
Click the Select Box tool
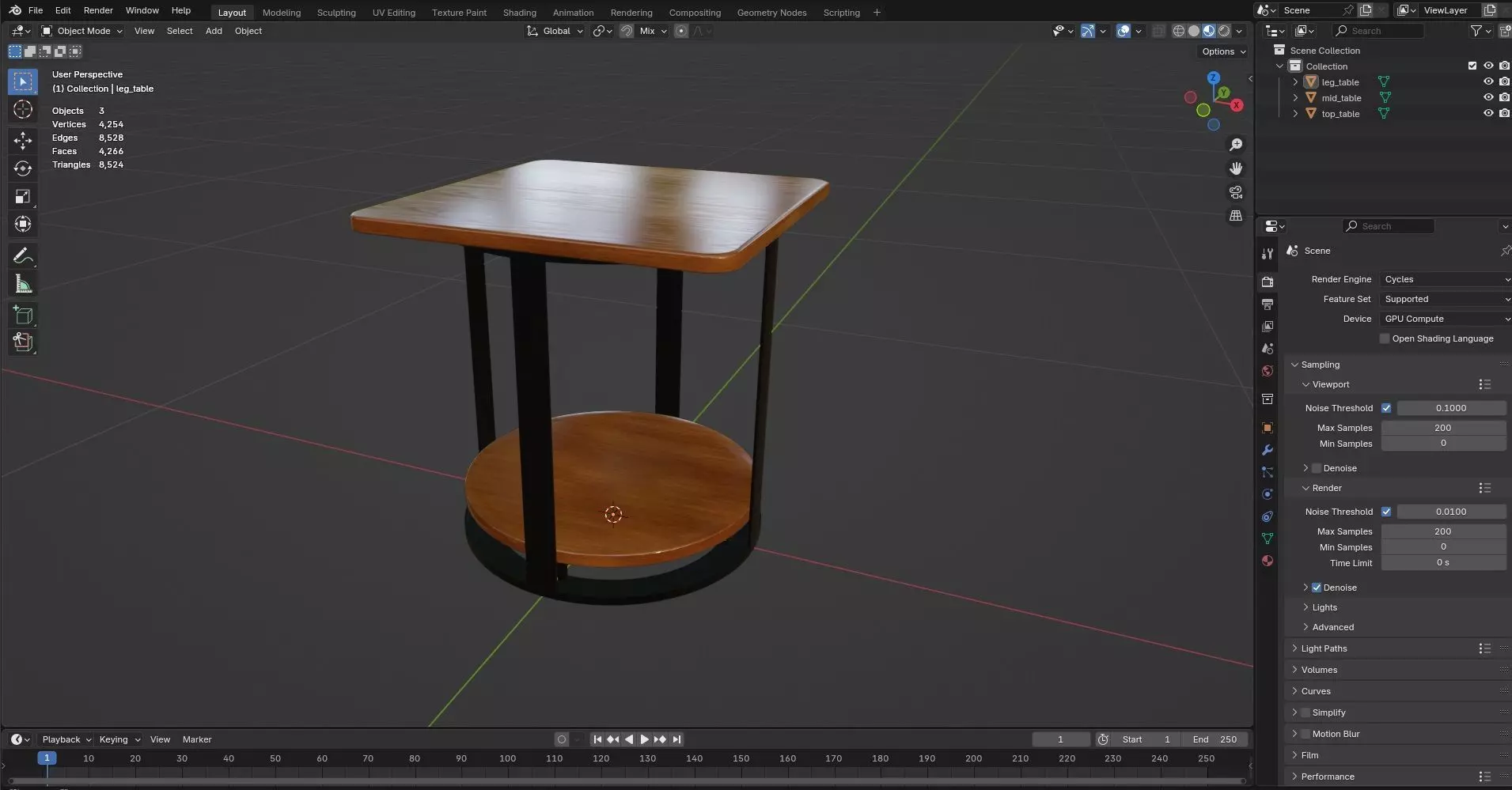[23, 81]
